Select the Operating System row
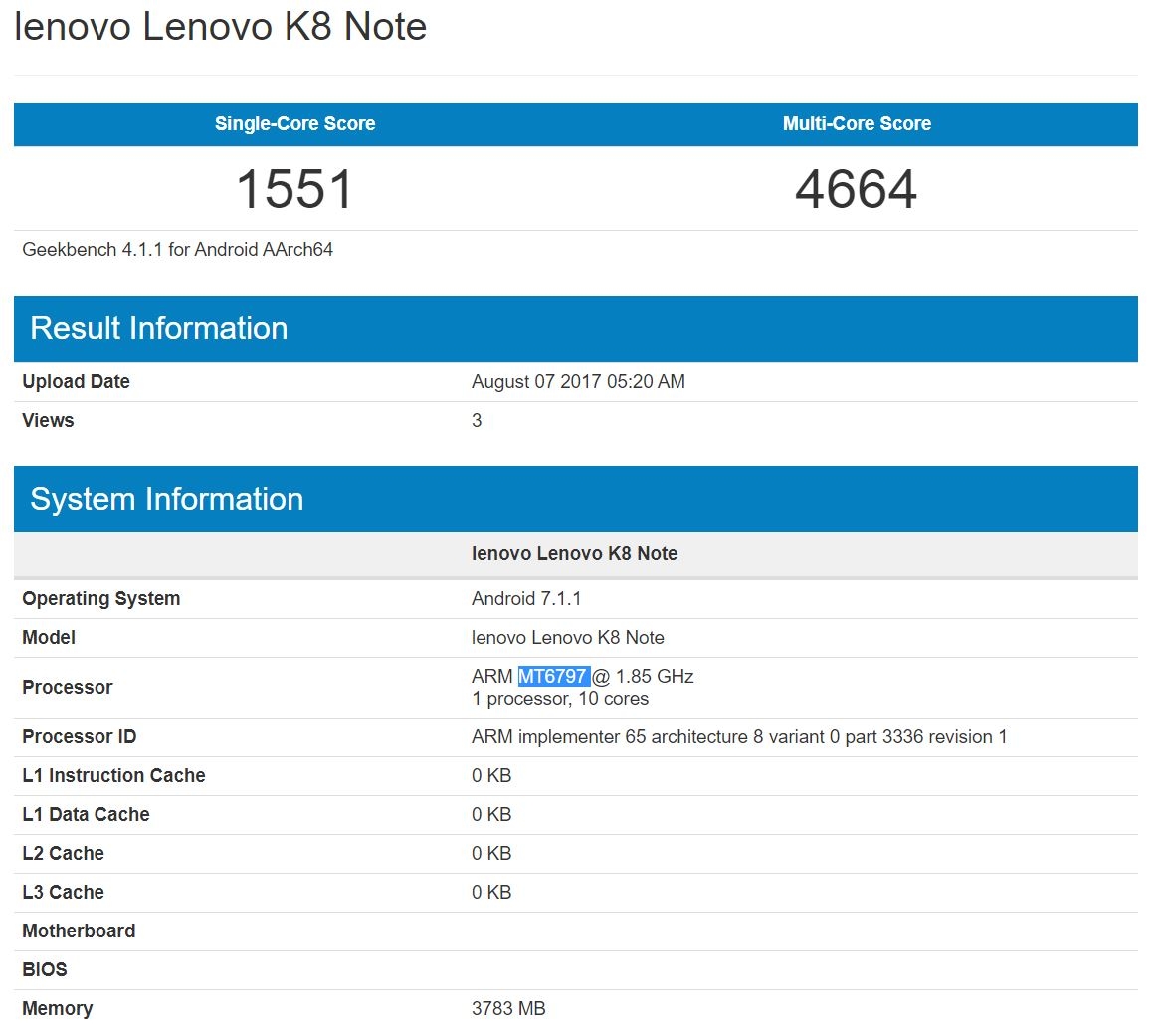Viewport: 1161px width, 1036px height. click(100, 598)
